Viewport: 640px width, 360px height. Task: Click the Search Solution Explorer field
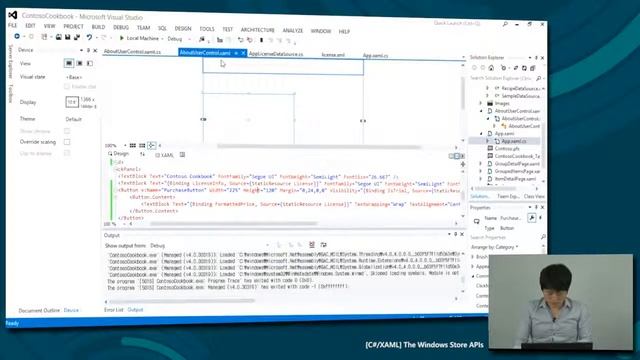(502, 78)
